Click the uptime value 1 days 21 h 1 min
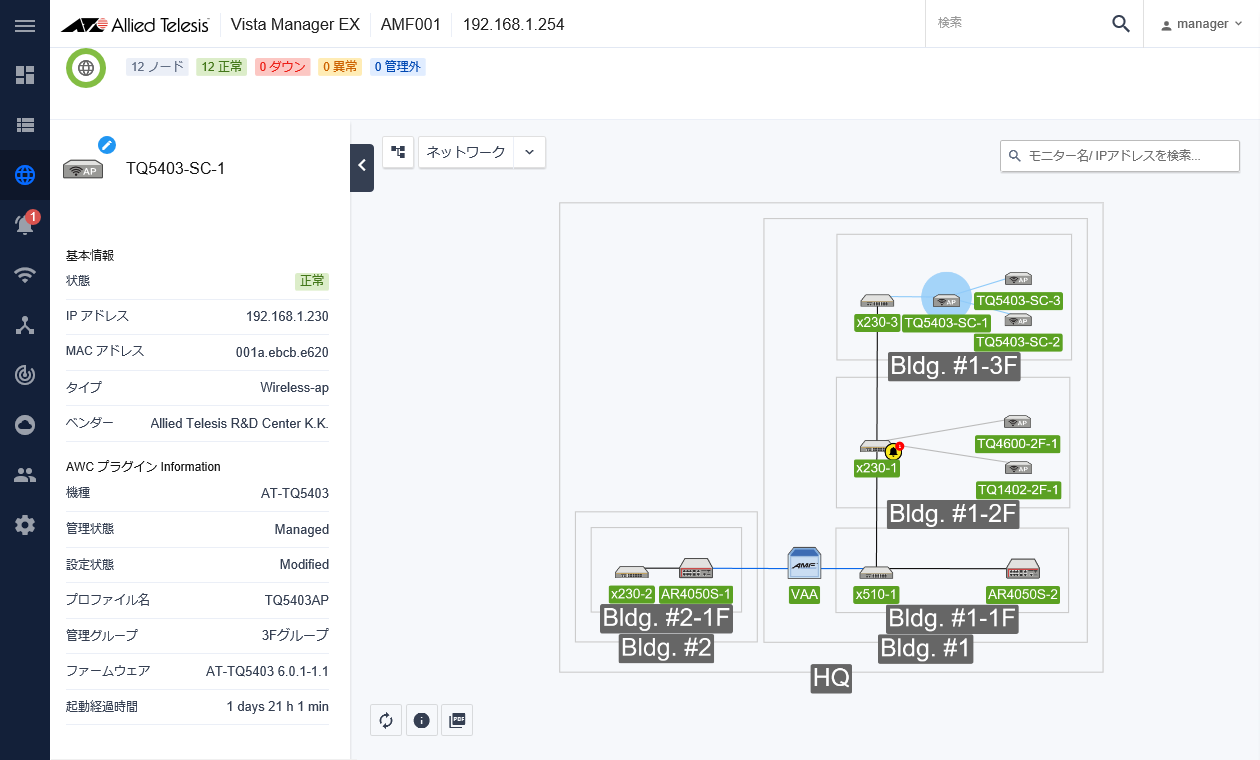This screenshot has width=1260, height=760. (x=277, y=706)
